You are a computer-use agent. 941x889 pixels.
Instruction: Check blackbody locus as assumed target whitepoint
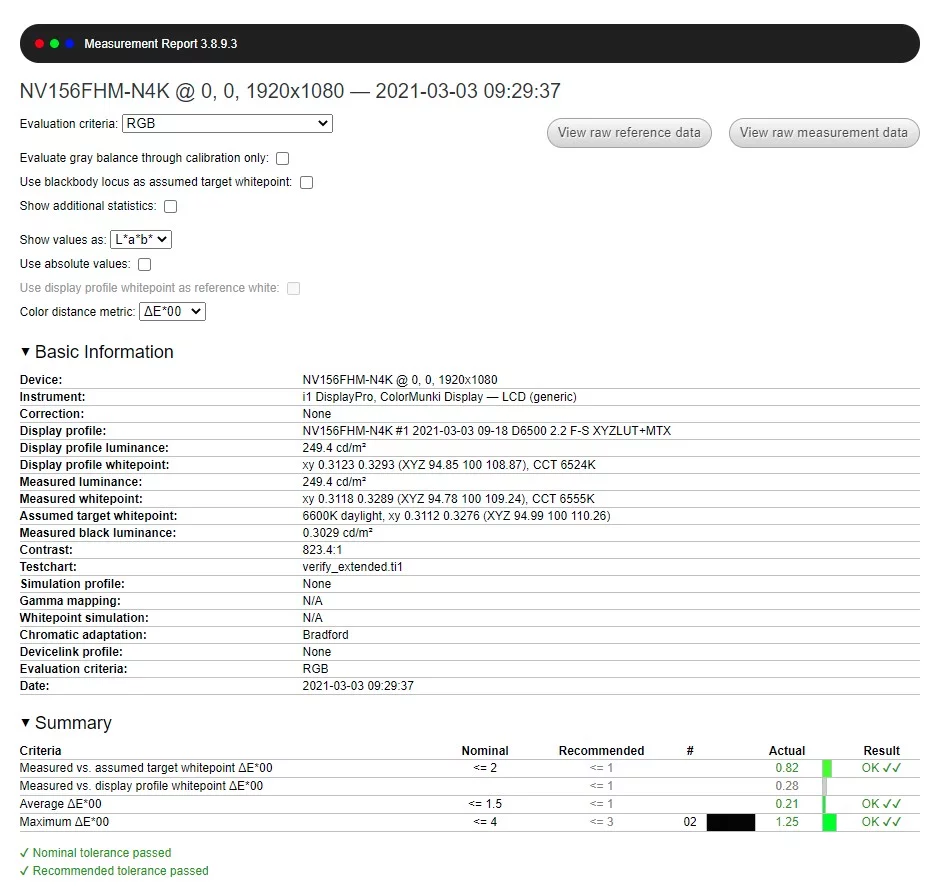pyautogui.click(x=306, y=182)
